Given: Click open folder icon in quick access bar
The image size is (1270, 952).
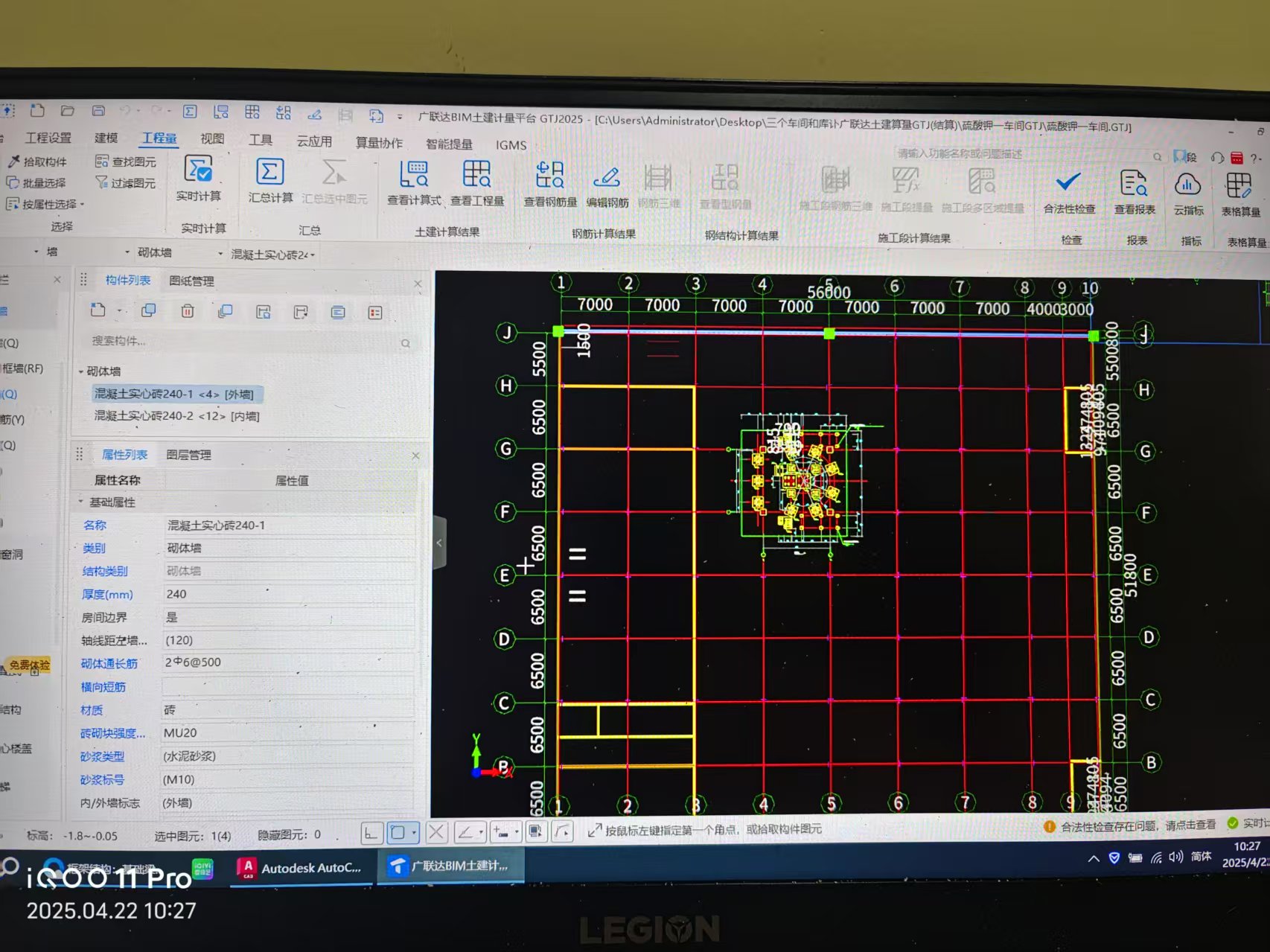Looking at the screenshot, I should pos(68,111).
